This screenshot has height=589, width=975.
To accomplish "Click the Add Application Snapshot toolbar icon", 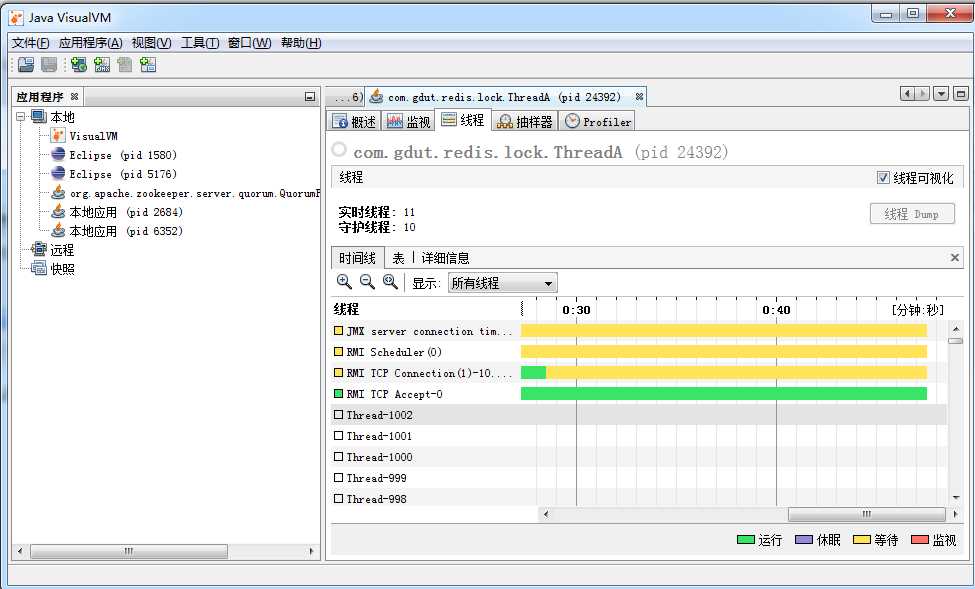I will [148, 64].
